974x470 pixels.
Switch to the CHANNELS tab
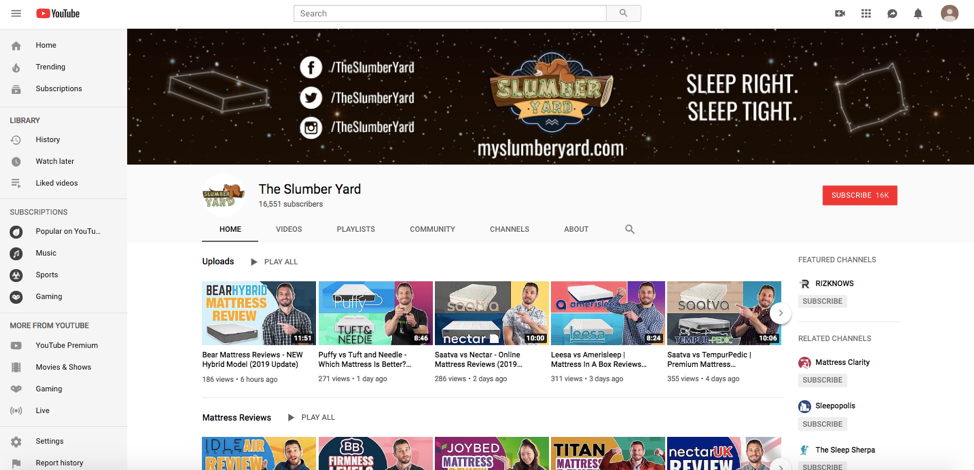(509, 229)
